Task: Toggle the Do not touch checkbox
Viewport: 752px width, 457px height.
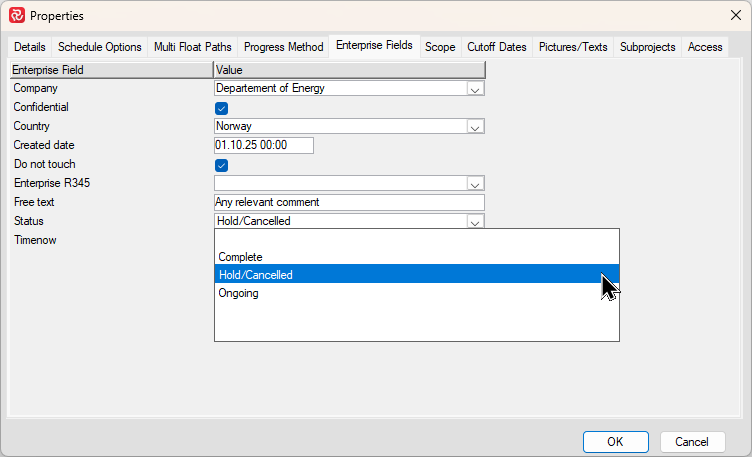Action: coord(222,165)
